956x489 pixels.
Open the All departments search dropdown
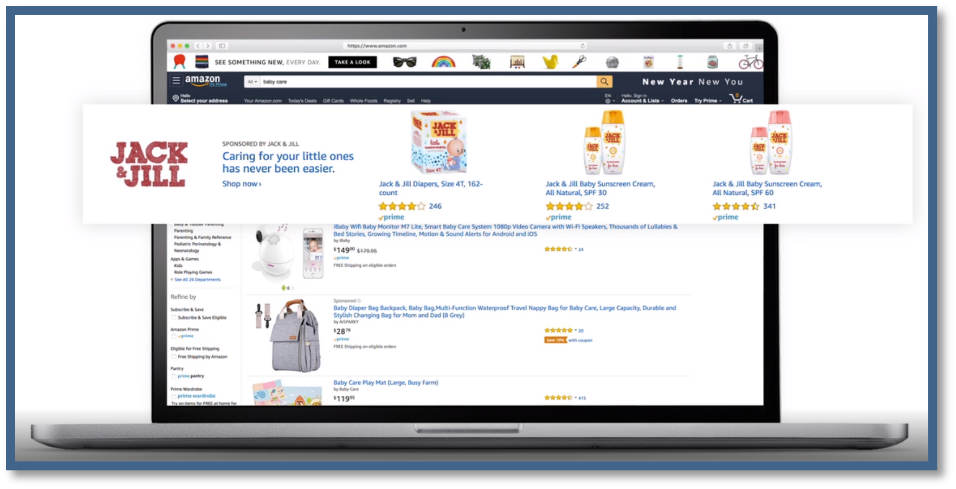coord(252,81)
